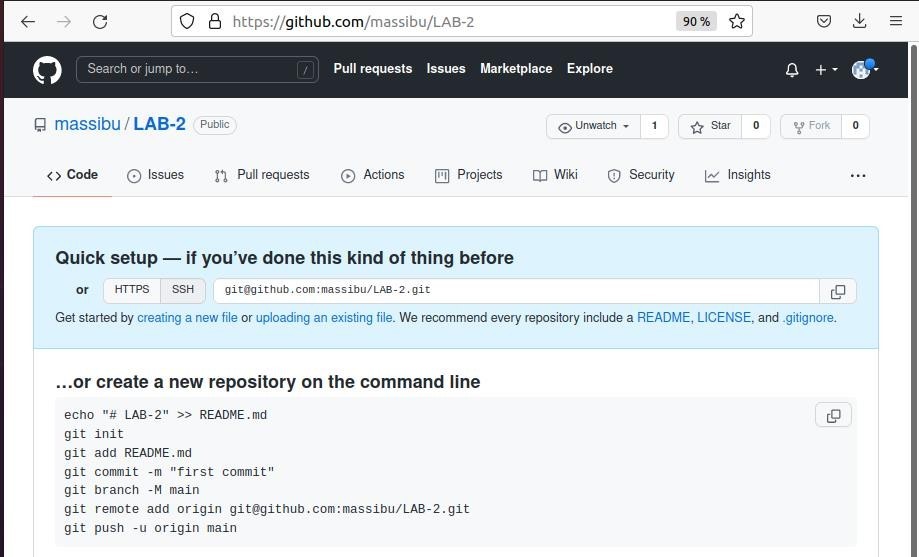
Task: Open the README recommendation link
Action: [x=663, y=318]
